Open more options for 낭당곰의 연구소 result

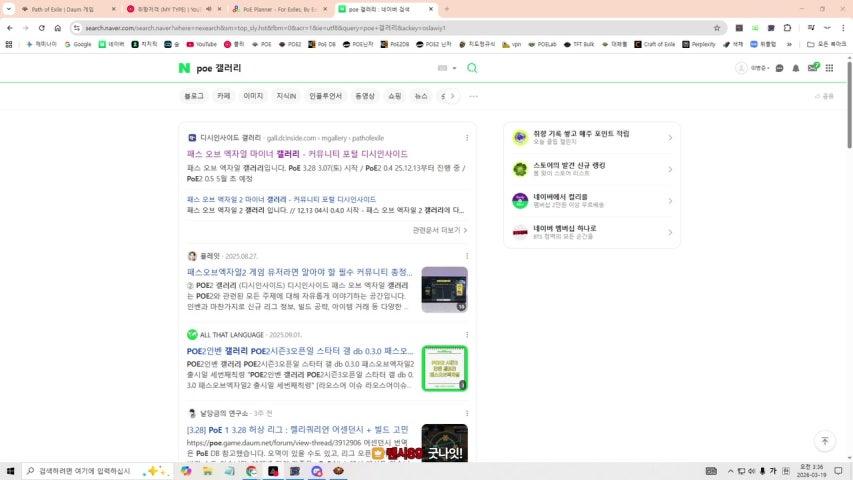(x=467, y=414)
